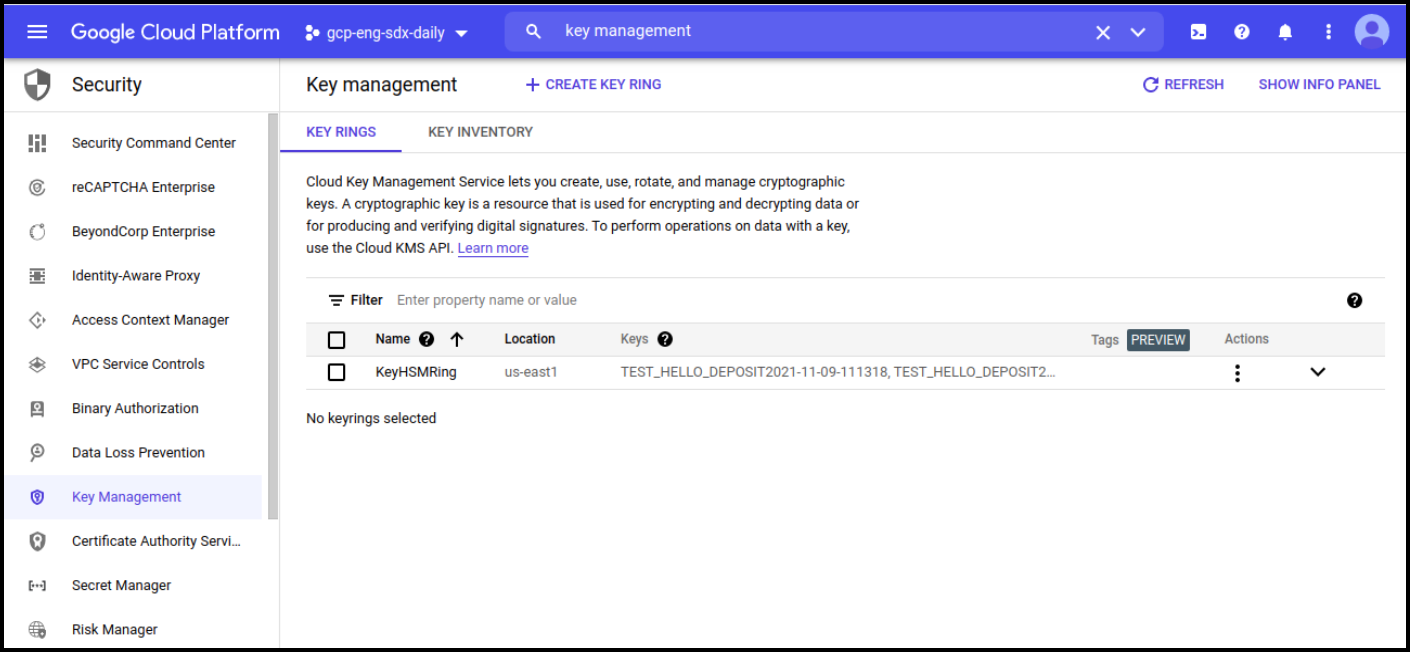Open the Security Command Center section

(x=153, y=142)
